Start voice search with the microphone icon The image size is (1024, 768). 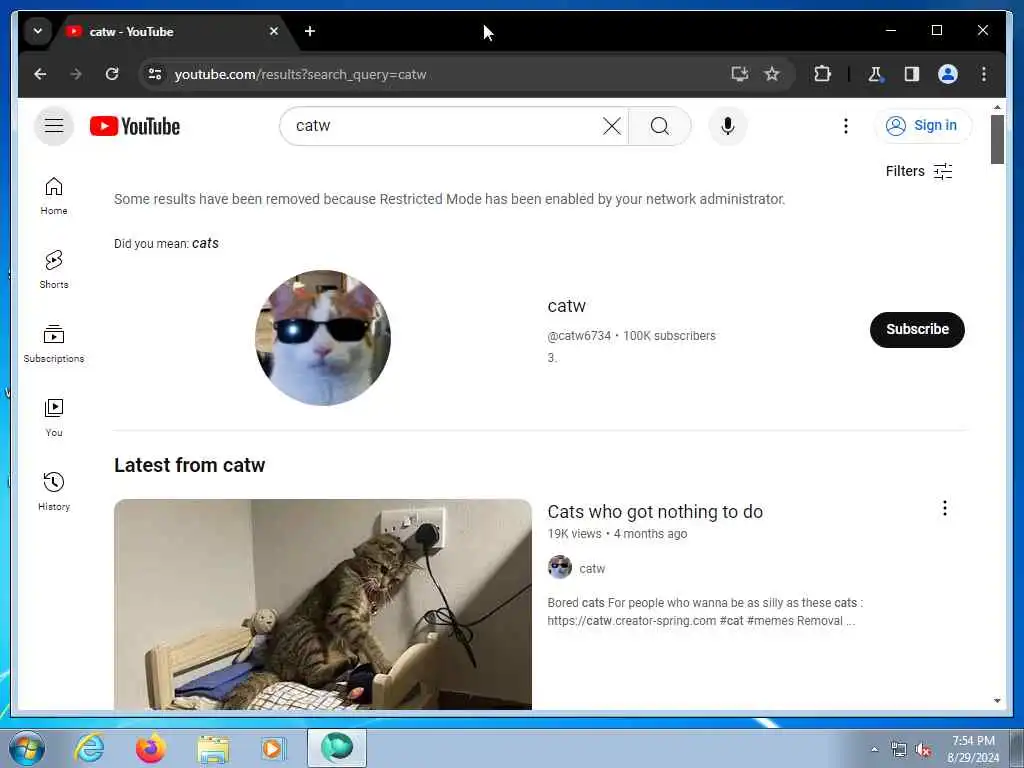tap(728, 126)
